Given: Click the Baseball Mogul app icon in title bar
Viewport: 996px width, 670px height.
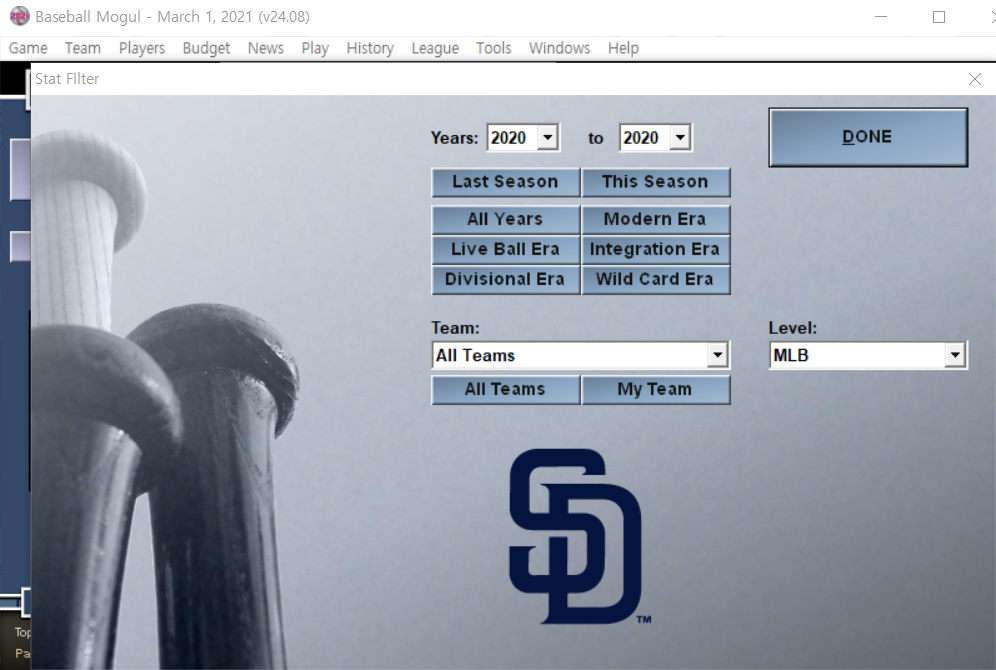Looking at the screenshot, I should pos(20,17).
